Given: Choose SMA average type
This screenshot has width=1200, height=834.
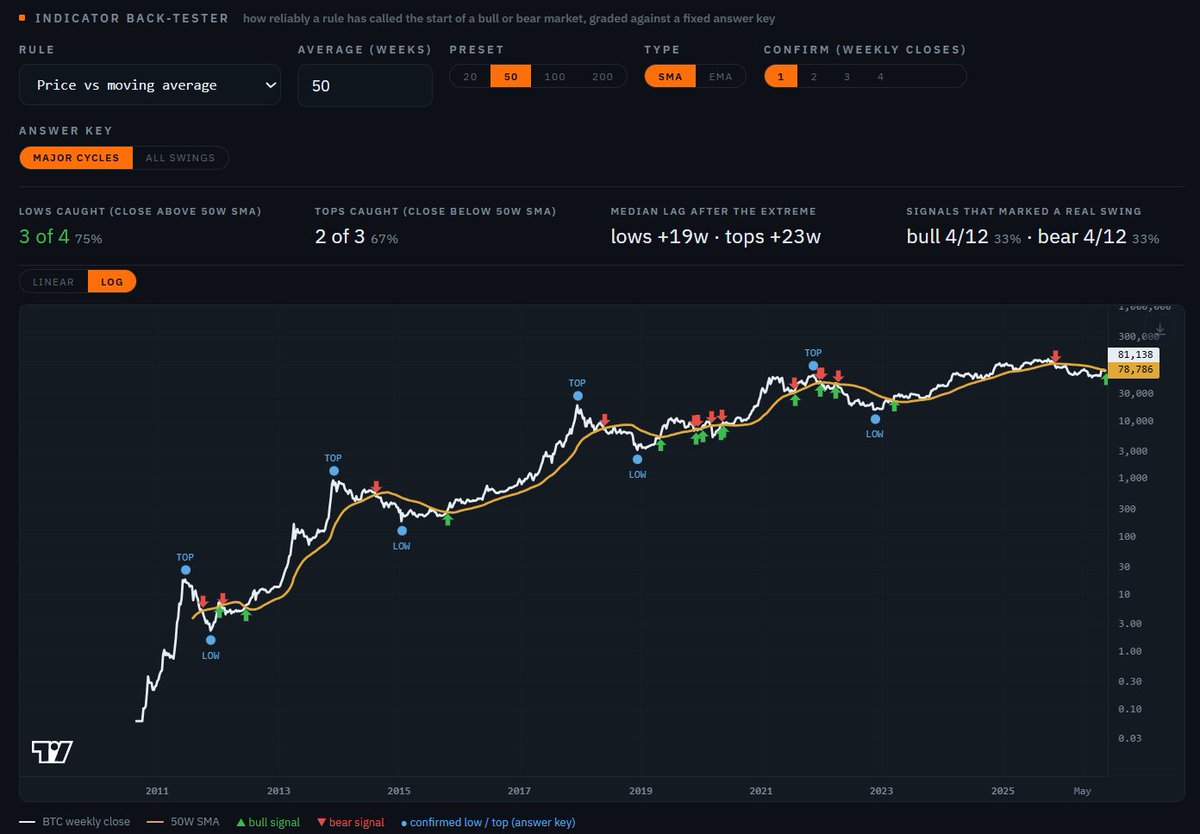Looking at the screenshot, I should 670,76.
